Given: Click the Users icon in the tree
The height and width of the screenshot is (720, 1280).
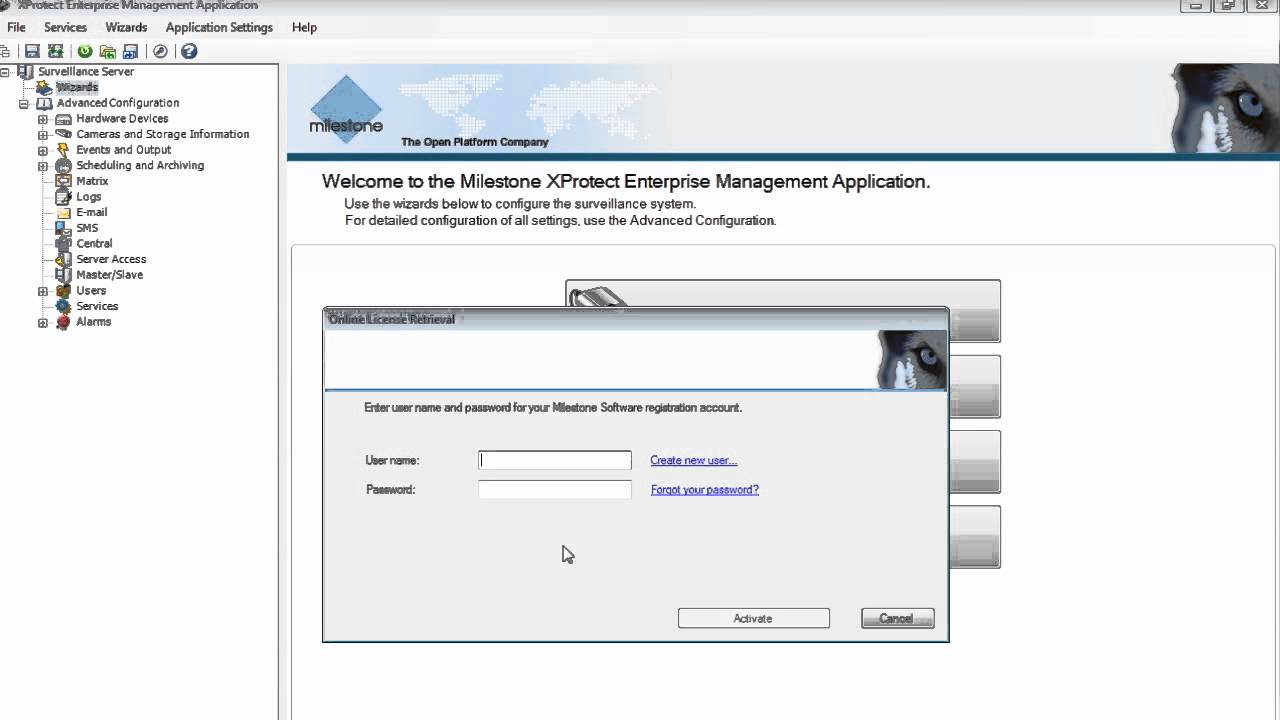Looking at the screenshot, I should tap(64, 291).
